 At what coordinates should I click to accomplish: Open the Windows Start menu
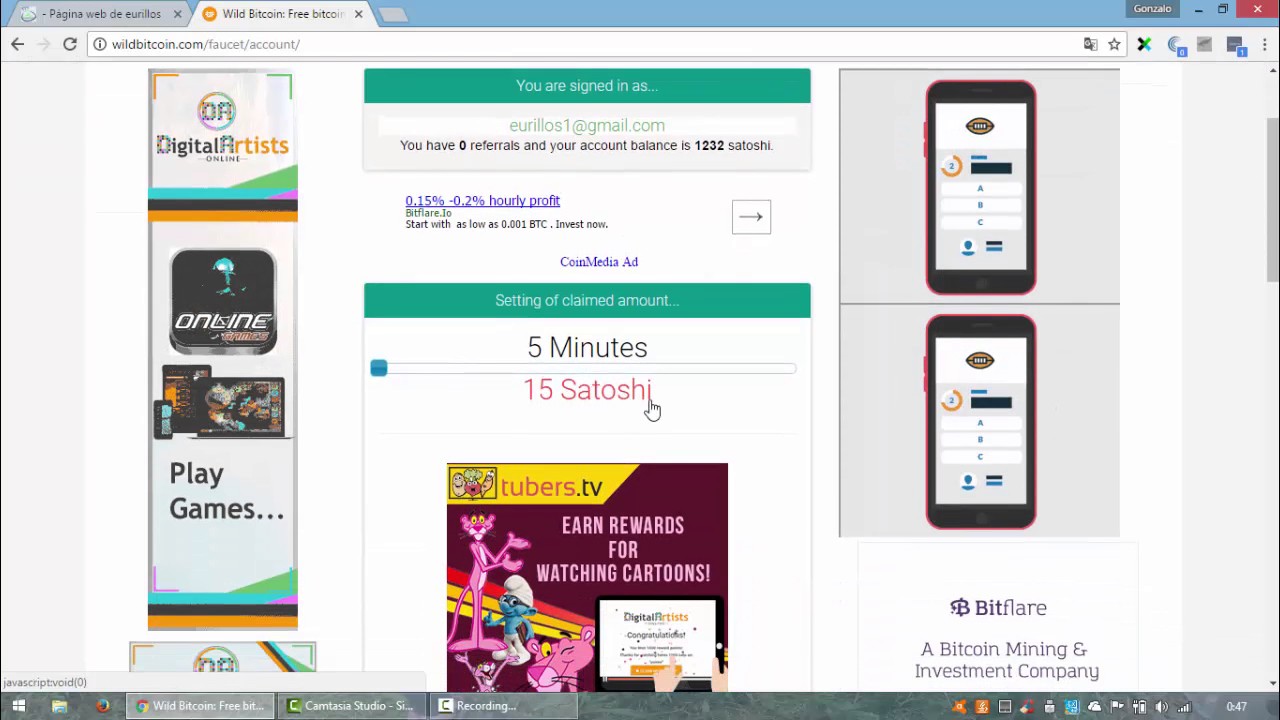(x=18, y=706)
